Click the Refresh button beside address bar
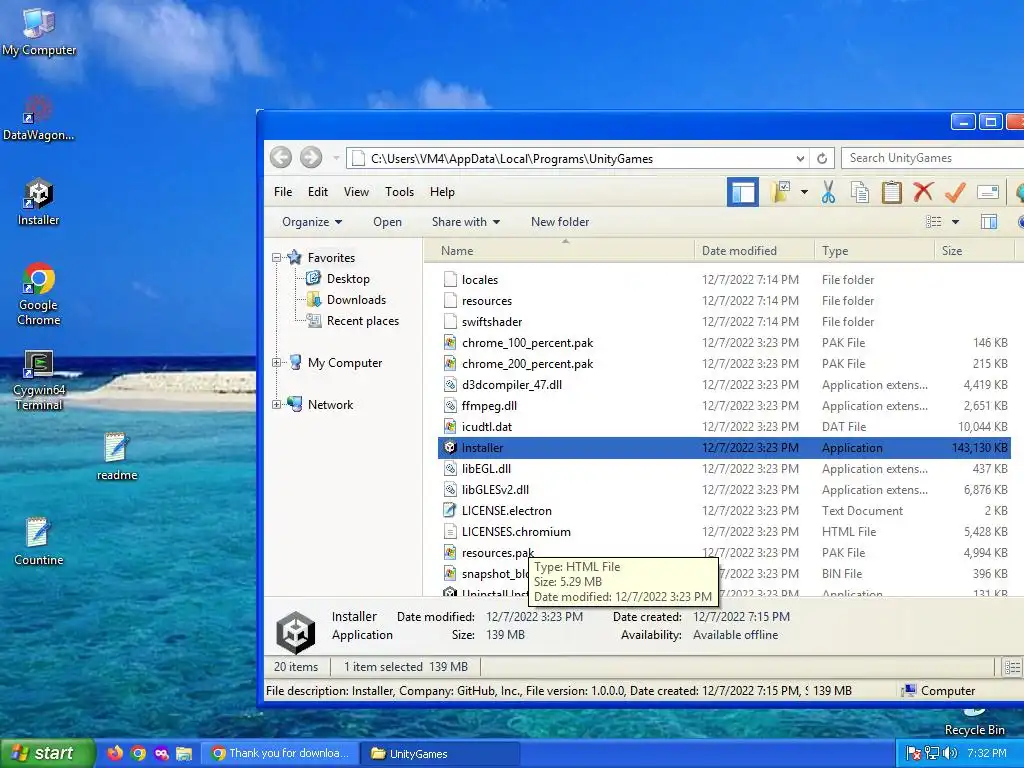This screenshot has height=768, width=1024. point(822,158)
